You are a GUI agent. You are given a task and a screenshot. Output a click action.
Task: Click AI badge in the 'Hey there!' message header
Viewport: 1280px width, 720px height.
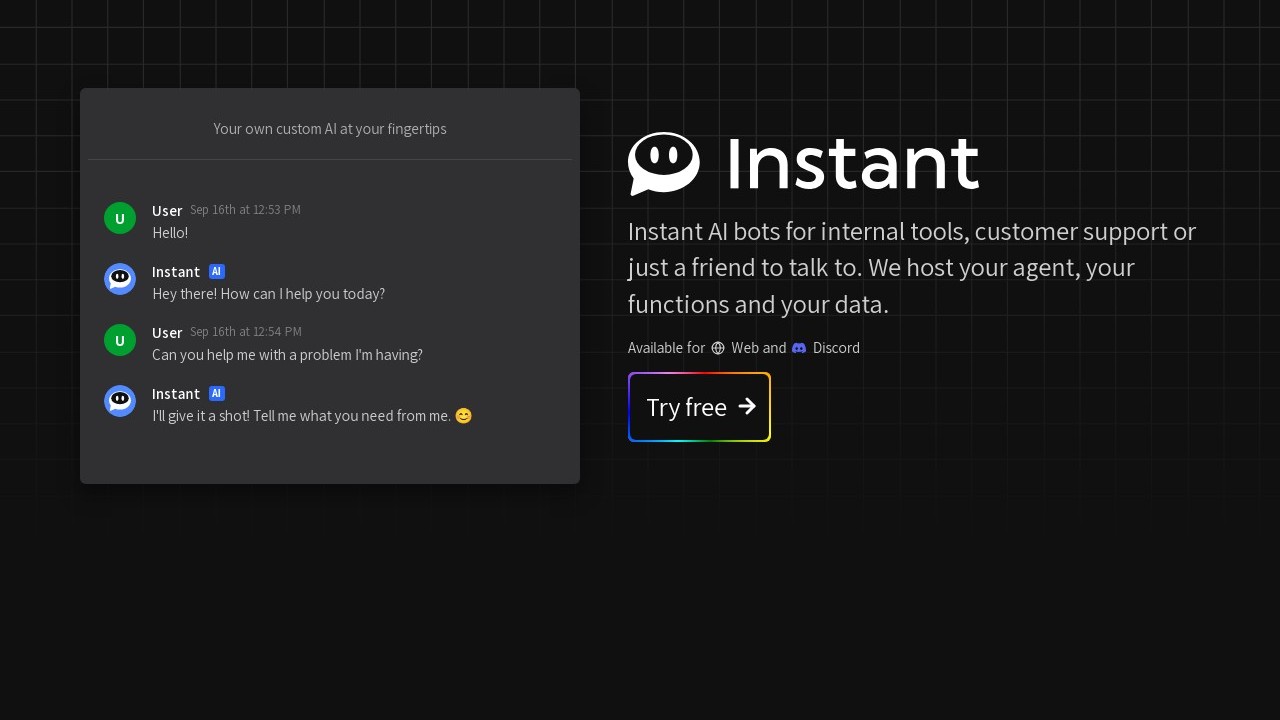[217, 272]
